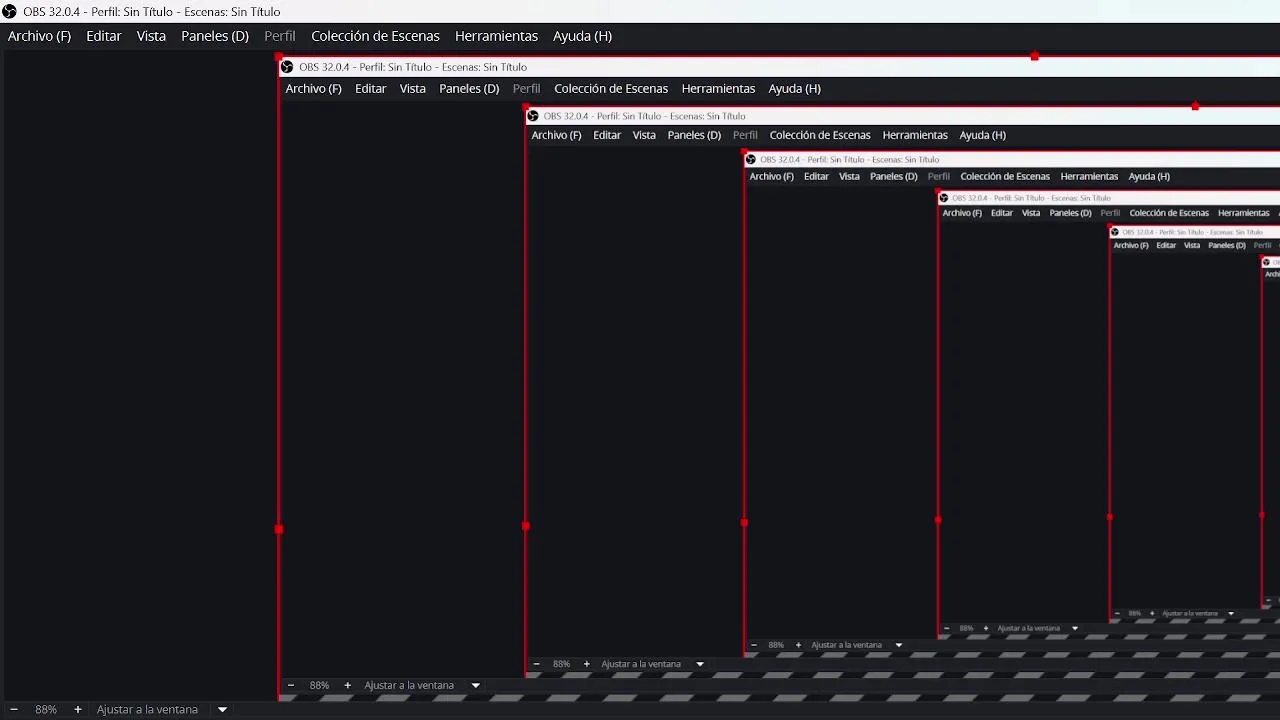Zoom in with the plus icon in the bottom-left zoom bar
1280x720 pixels.
pyautogui.click(x=78, y=709)
